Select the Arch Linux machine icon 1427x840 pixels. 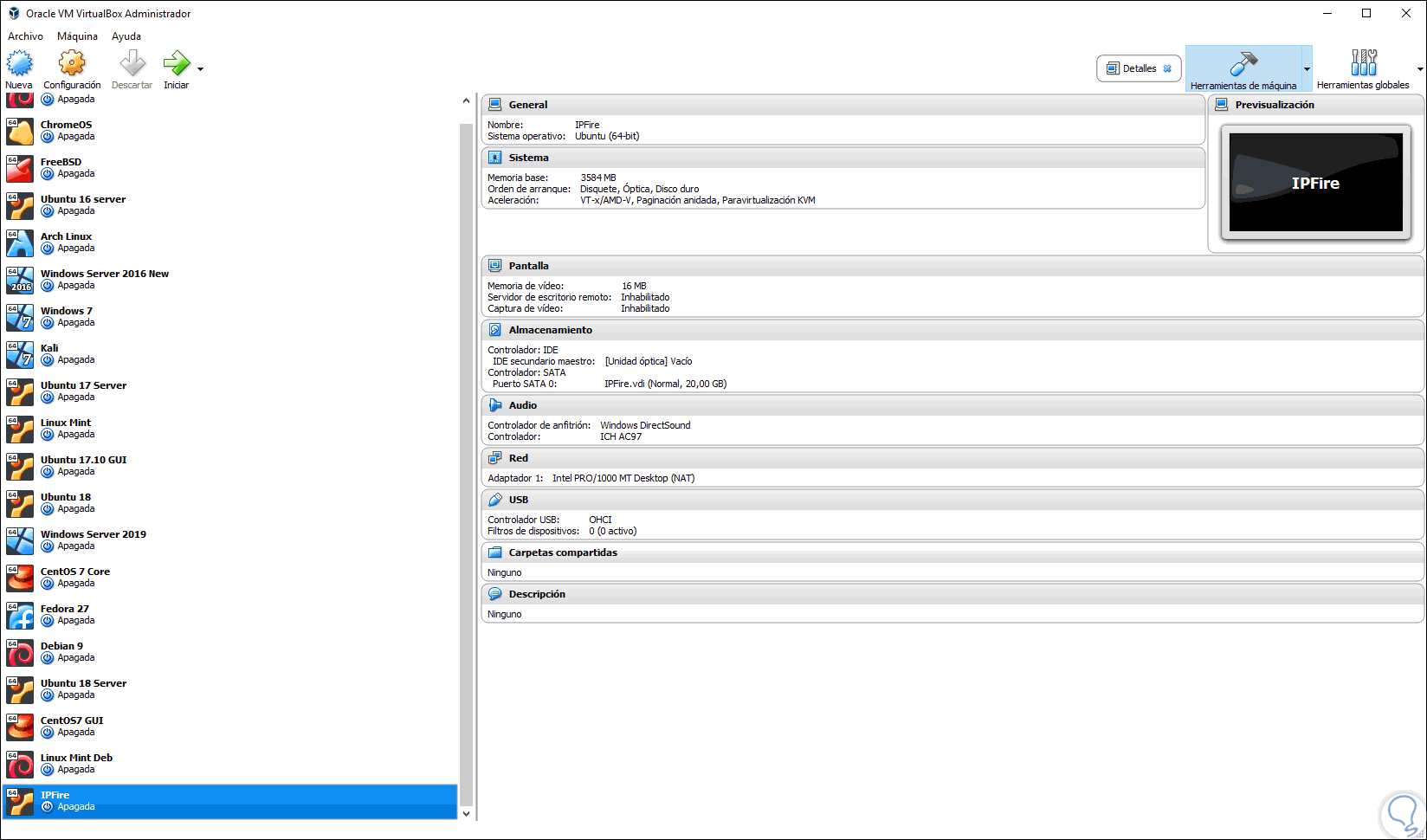[20, 243]
